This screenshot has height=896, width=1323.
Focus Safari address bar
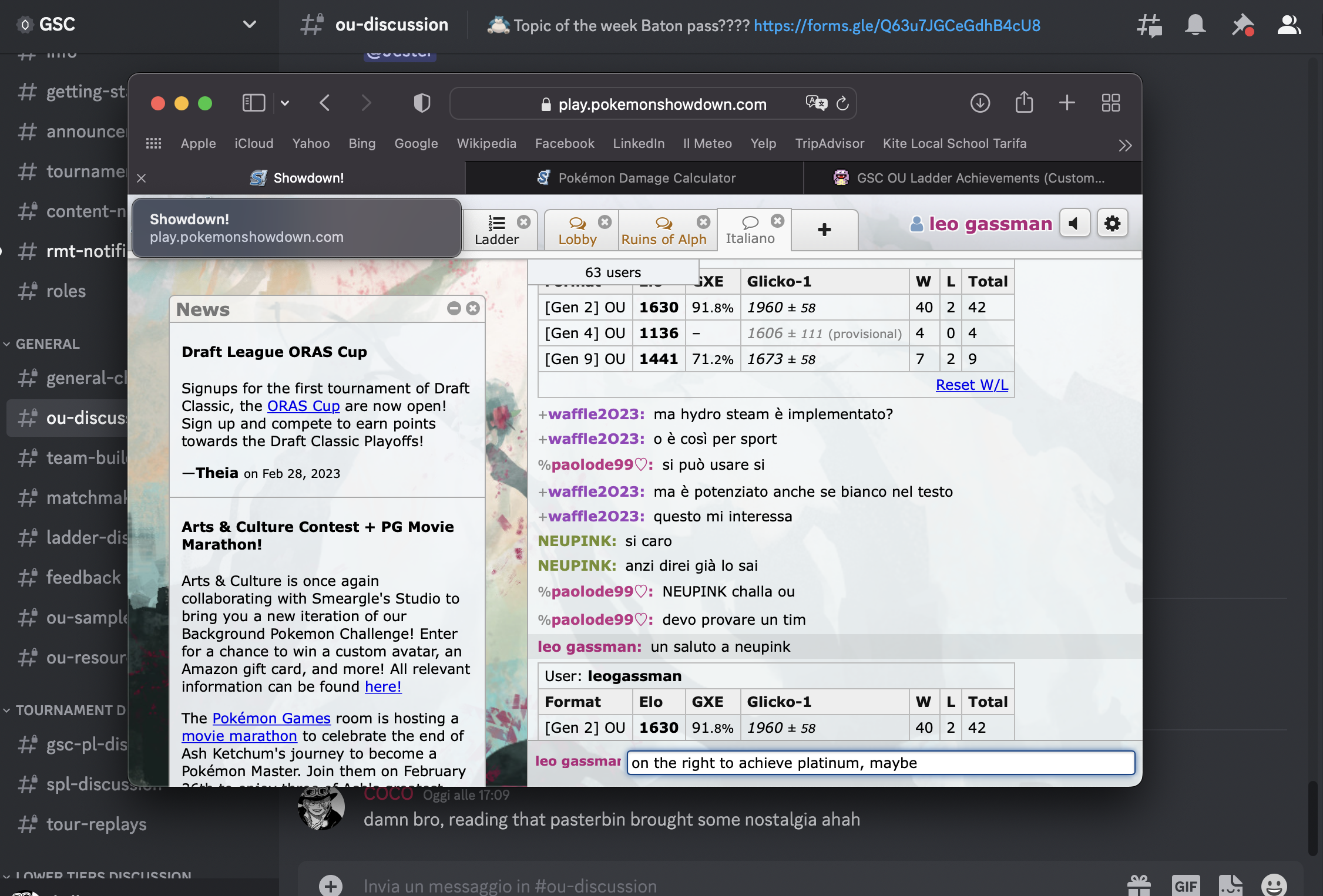tap(653, 103)
